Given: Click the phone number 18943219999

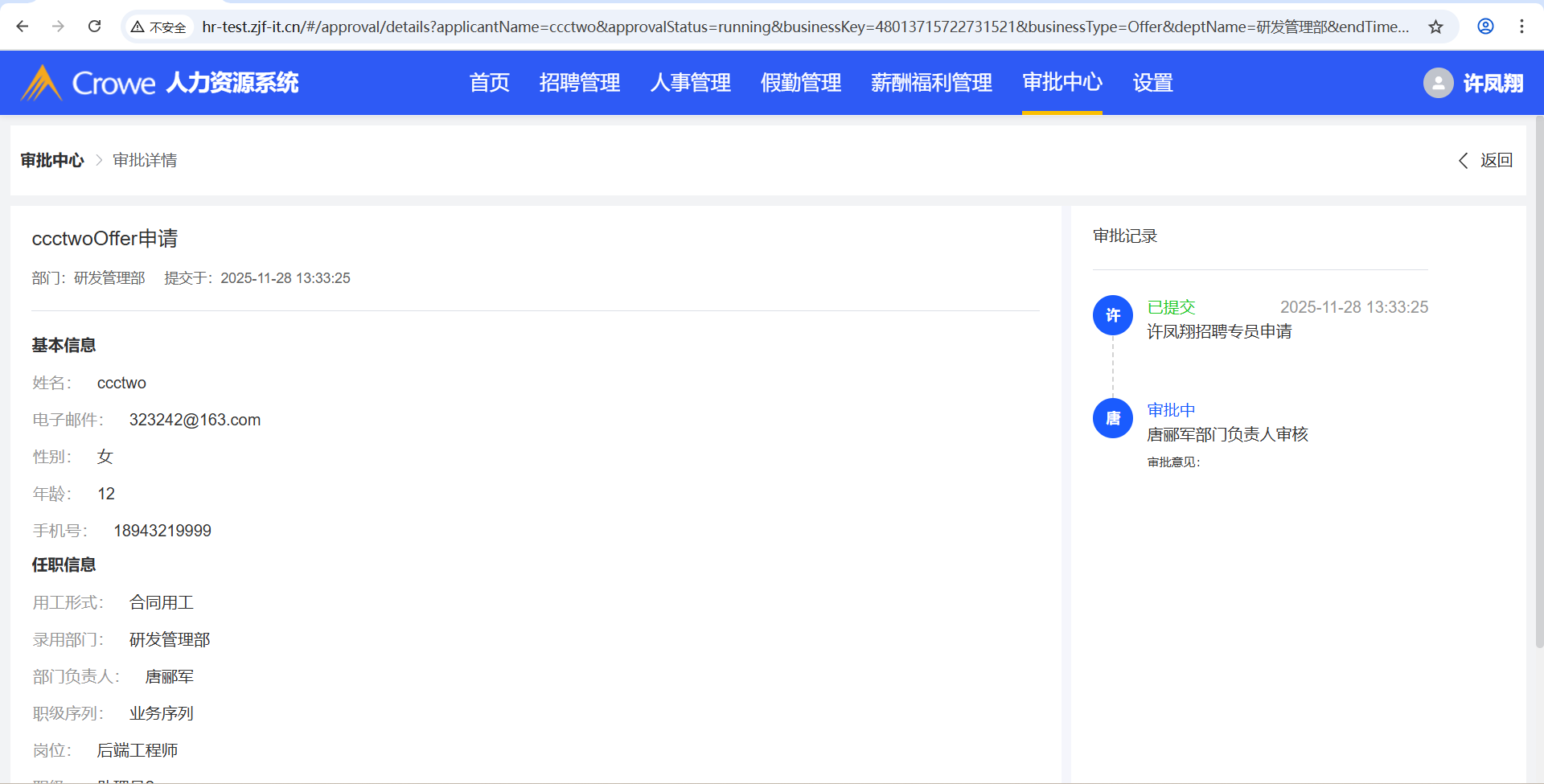Looking at the screenshot, I should coord(162,531).
